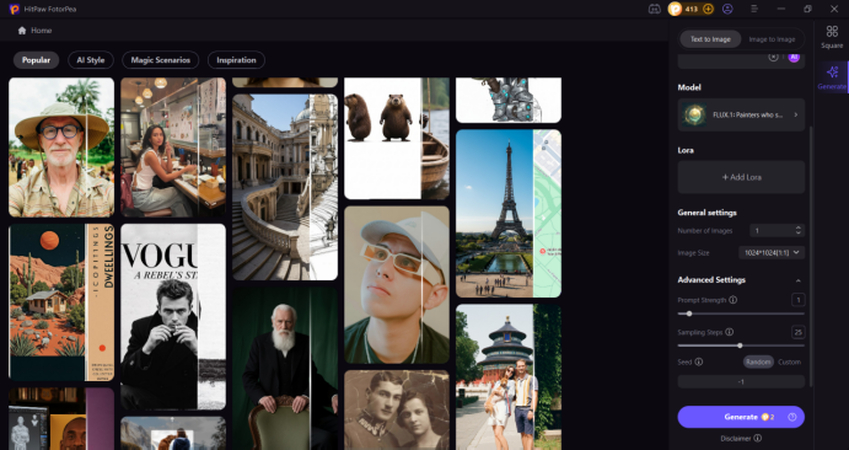Image resolution: width=849 pixels, height=450 pixels.
Task: Click the Prompt Strength value box
Action: pyautogui.click(x=798, y=299)
